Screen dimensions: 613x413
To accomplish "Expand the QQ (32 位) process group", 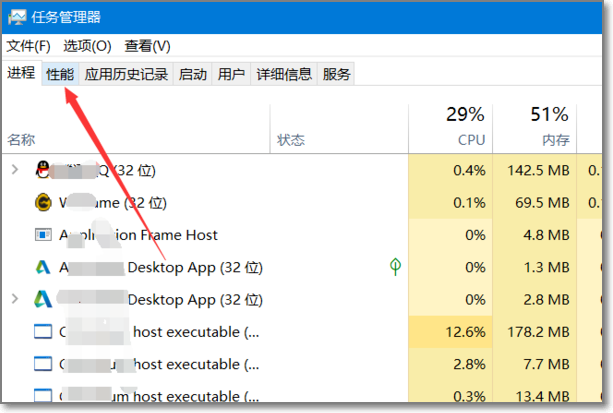I will 15,170.
